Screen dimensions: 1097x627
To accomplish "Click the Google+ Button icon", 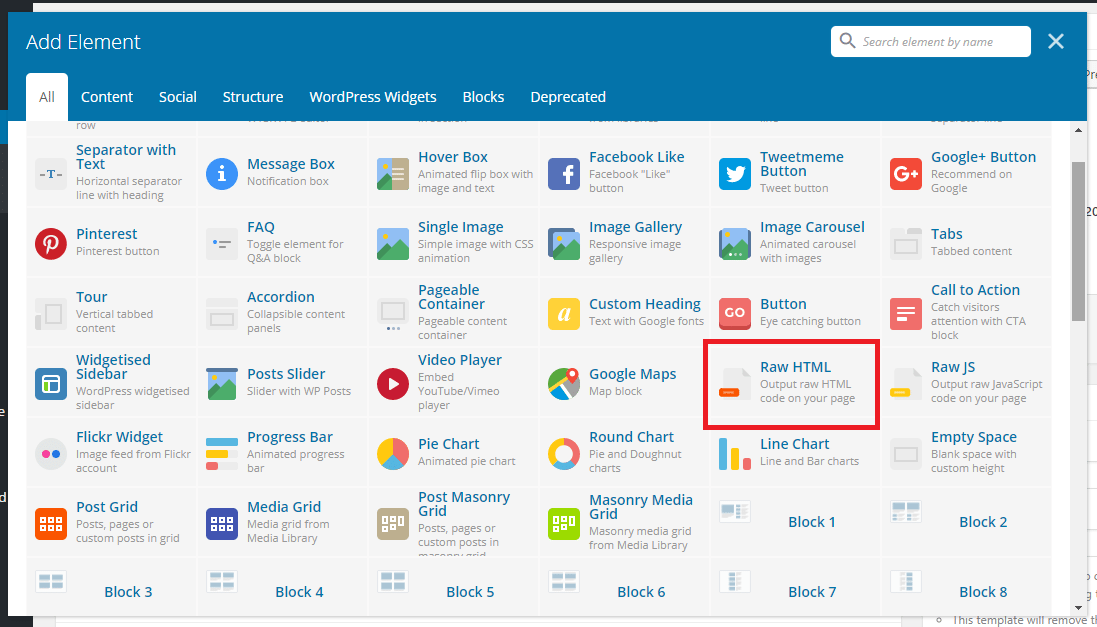I will [x=906, y=174].
